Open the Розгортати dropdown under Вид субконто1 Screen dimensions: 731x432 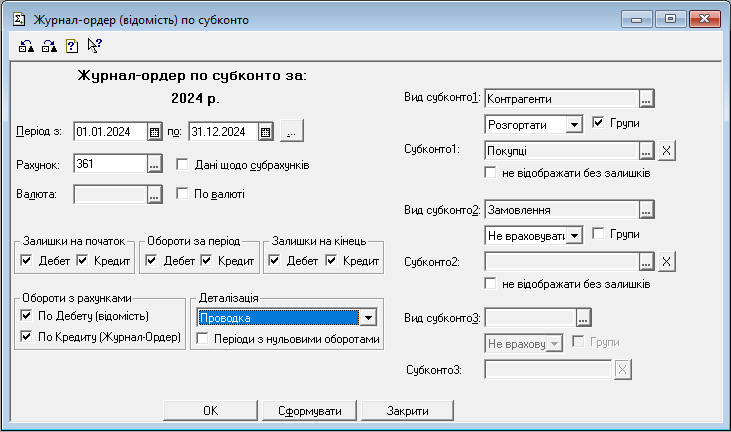(574, 125)
